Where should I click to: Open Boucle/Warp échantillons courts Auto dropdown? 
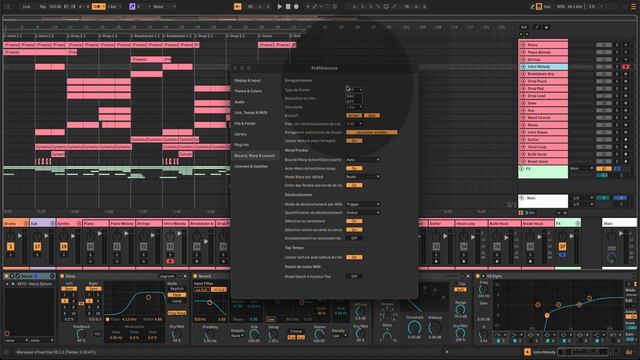click(363, 160)
